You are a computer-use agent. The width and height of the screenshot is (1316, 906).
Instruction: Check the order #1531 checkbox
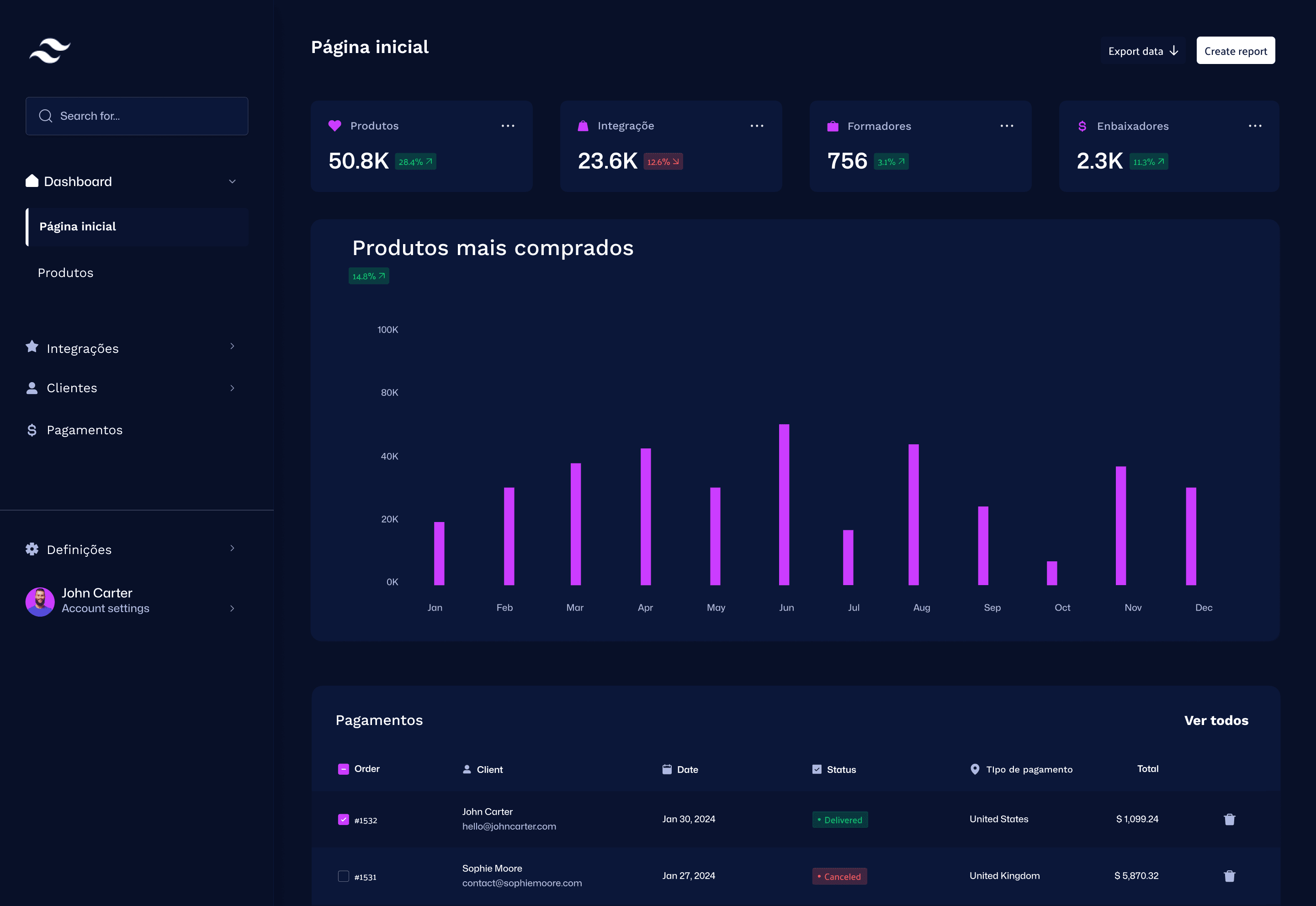pyautogui.click(x=343, y=876)
